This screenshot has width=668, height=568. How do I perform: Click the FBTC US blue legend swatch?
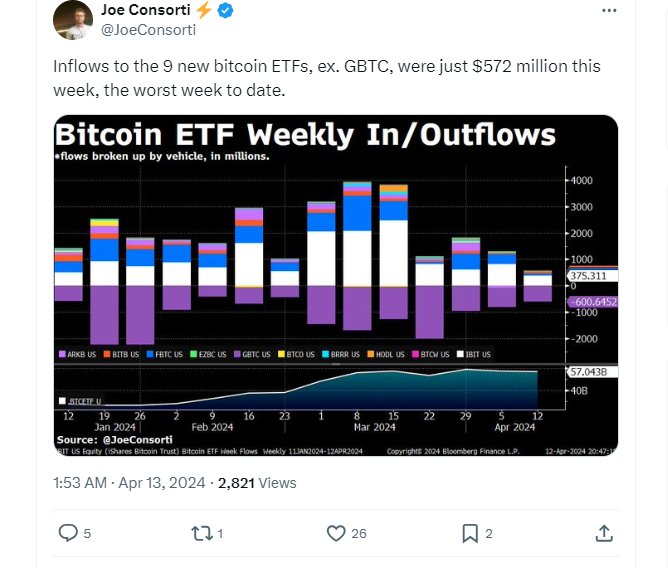pyautogui.click(x=150, y=354)
